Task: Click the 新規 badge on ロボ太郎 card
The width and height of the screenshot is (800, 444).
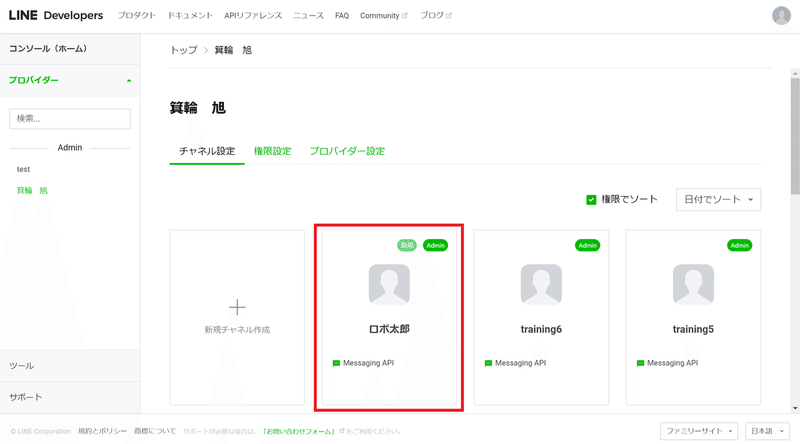Action: point(407,245)
